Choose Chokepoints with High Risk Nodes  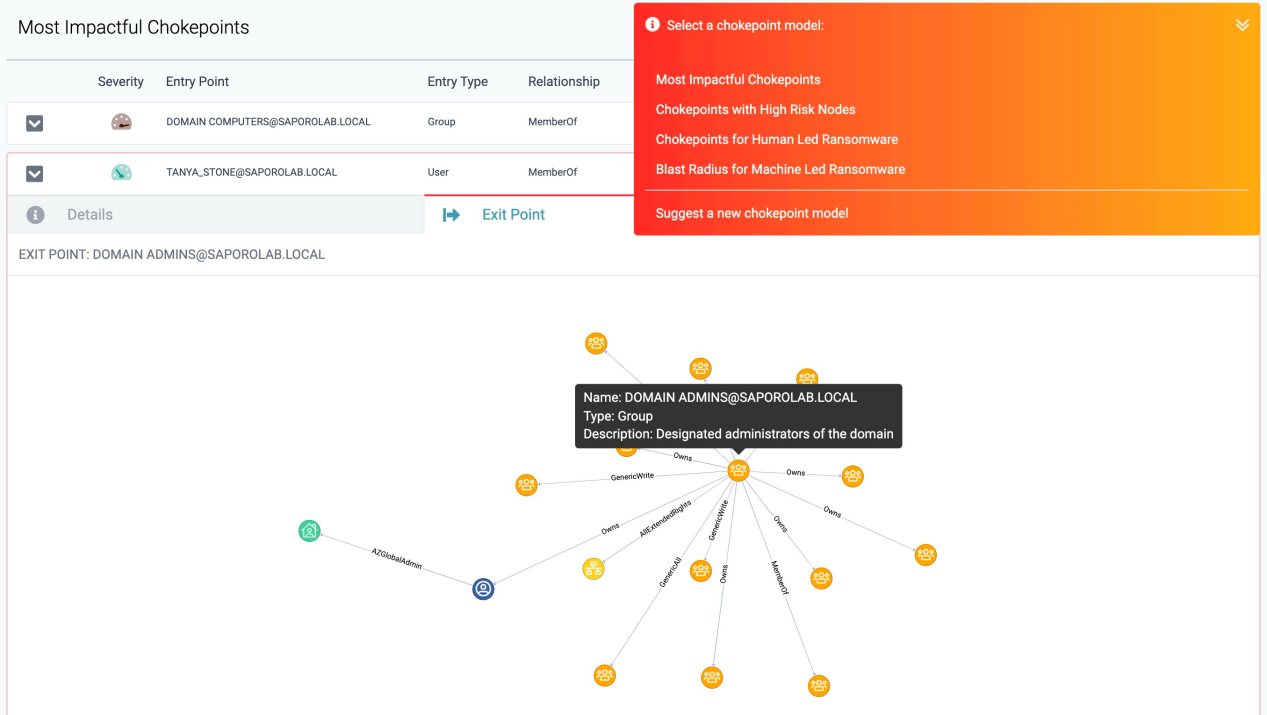755,110
